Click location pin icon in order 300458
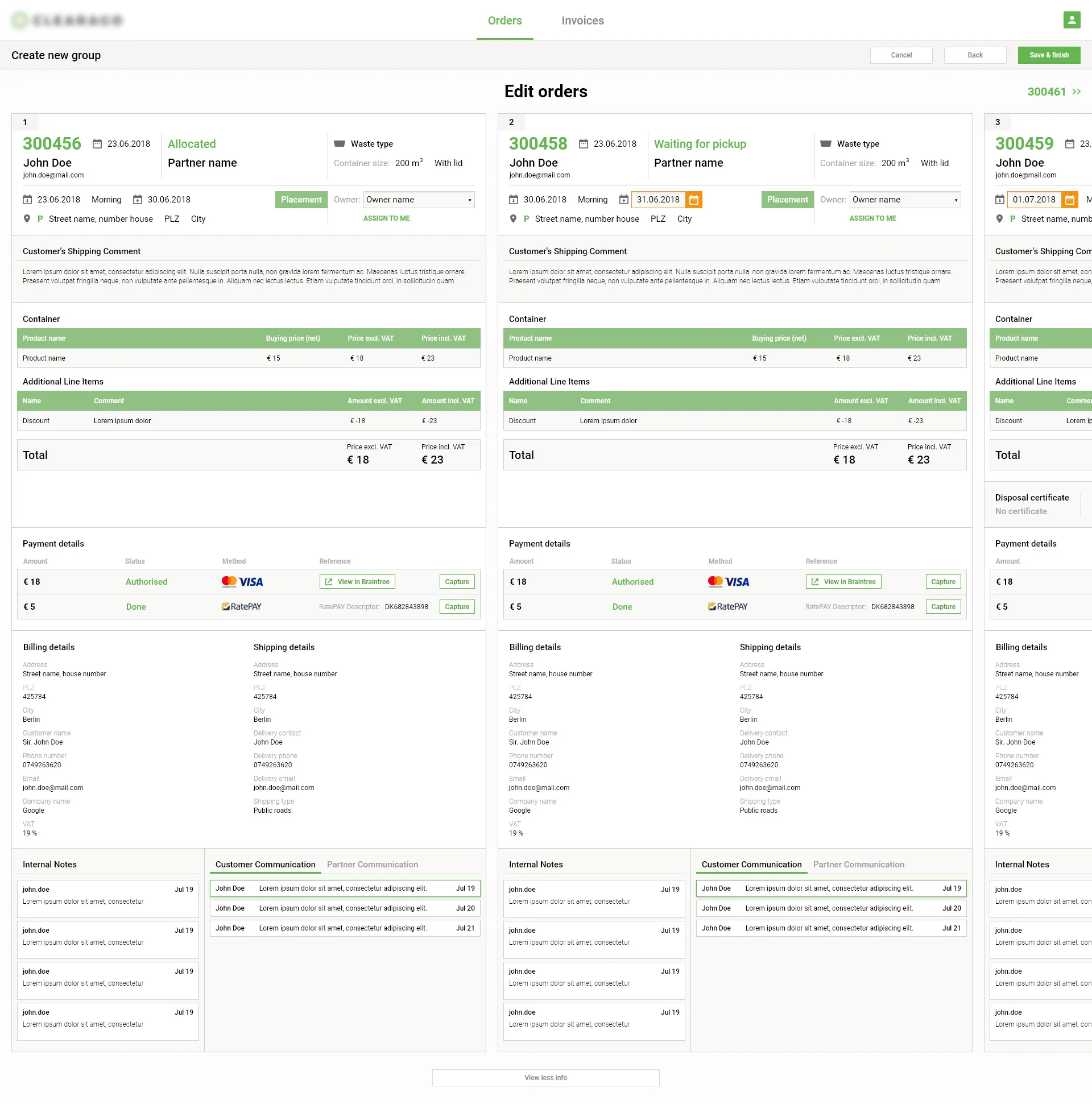 (x=513, y=219)
